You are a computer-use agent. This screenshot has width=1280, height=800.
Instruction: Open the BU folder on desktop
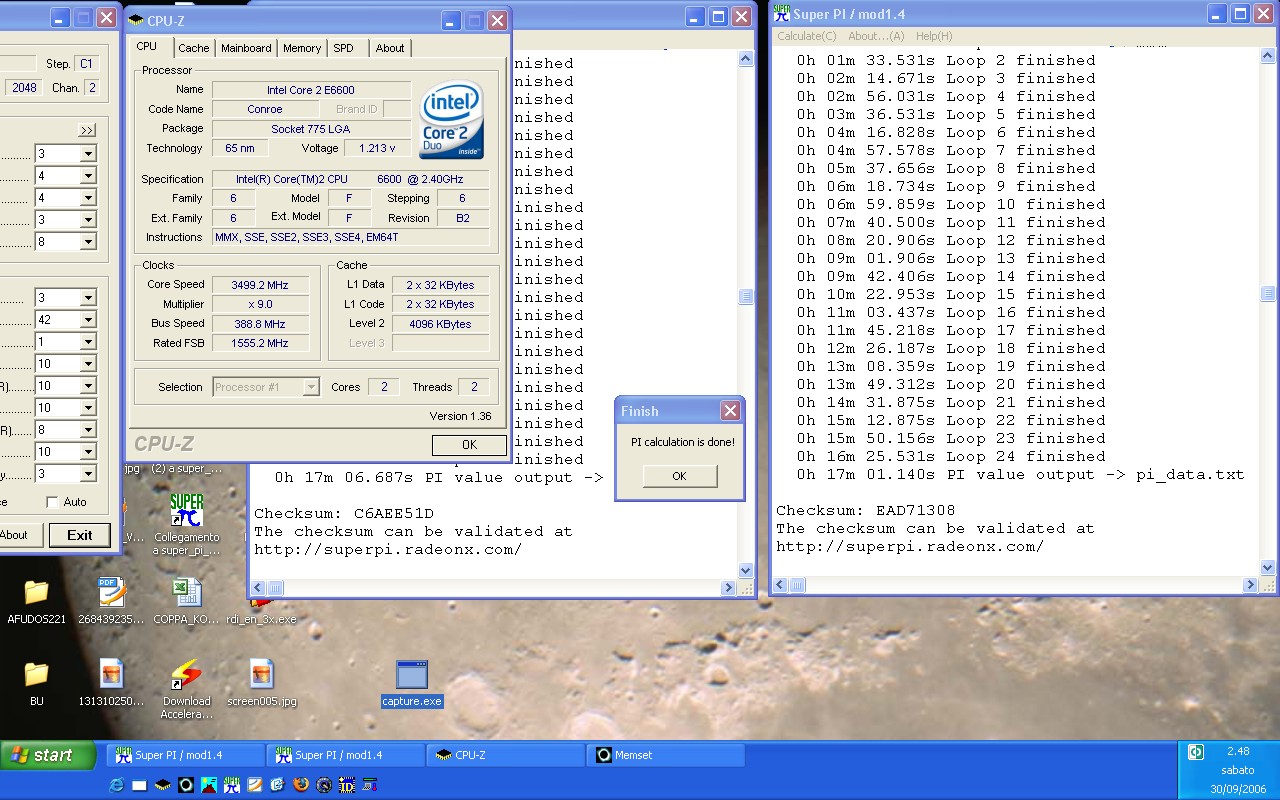coord(36,676)
